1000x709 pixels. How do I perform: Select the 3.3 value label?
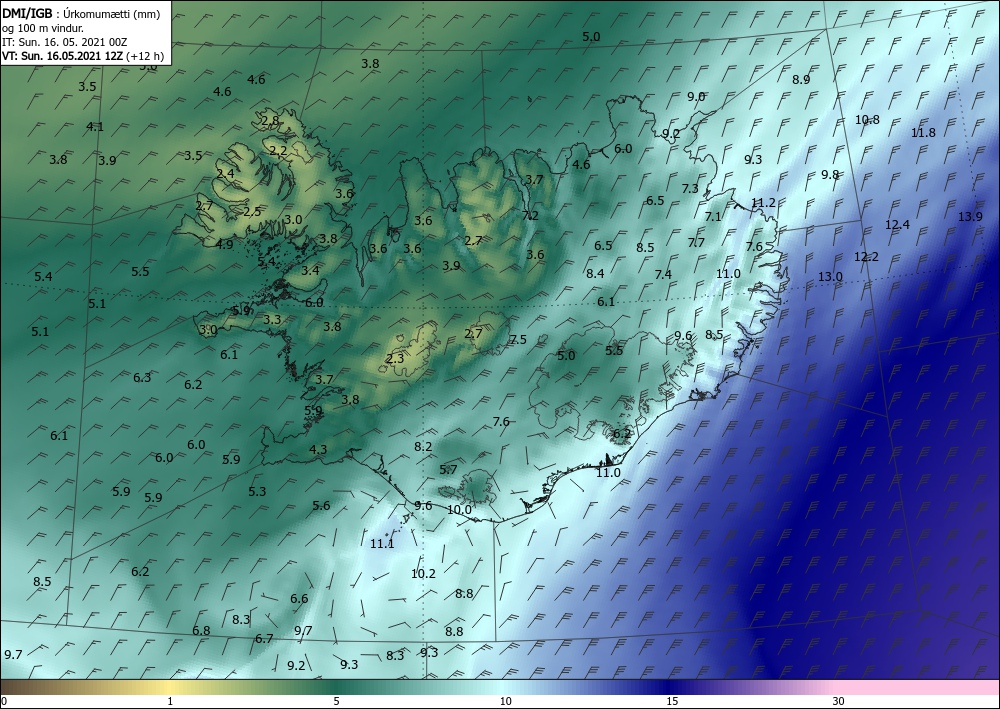click(272, 319)
